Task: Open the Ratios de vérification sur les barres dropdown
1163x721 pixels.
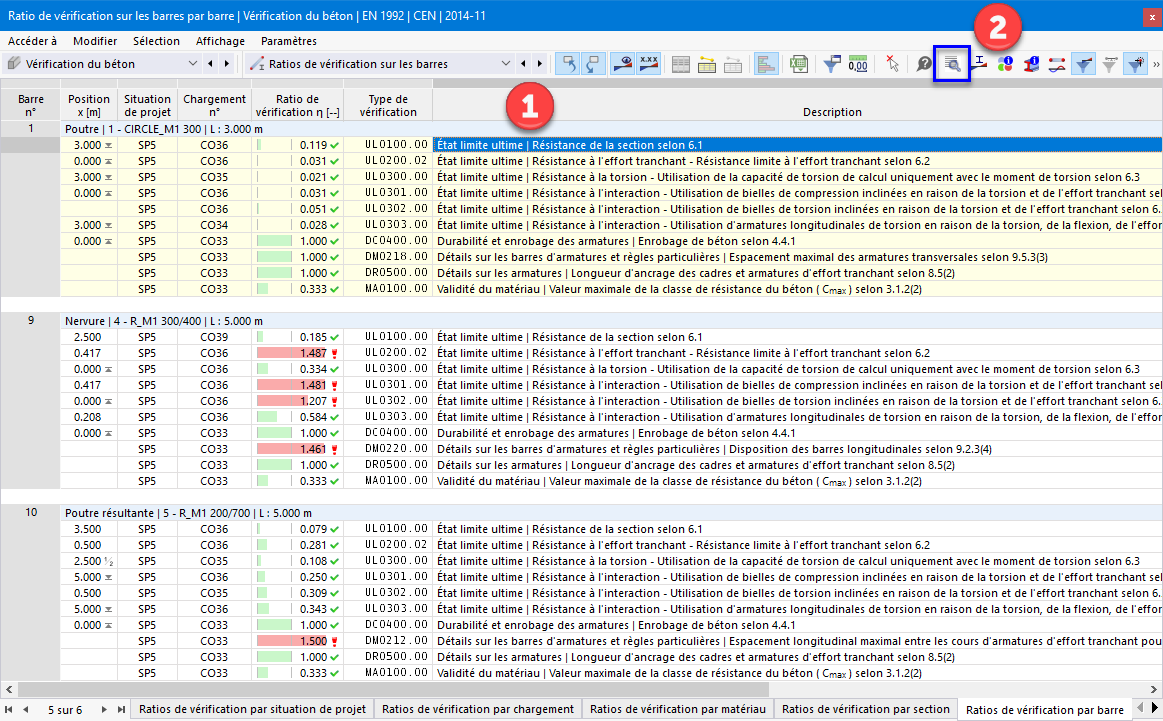Action: click(506, 64)
